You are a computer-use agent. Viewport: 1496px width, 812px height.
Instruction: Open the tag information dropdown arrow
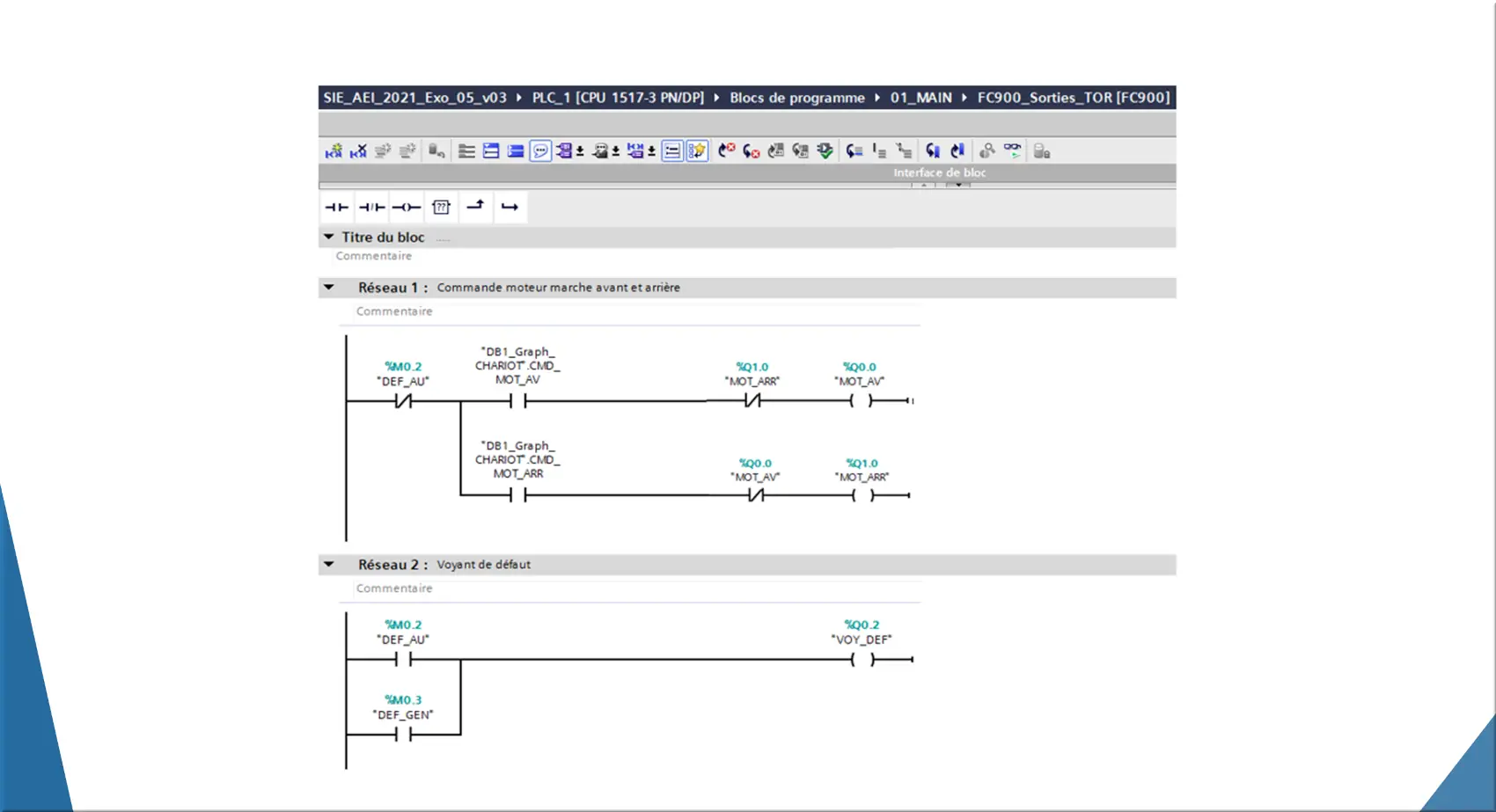[x=616, y=151]
